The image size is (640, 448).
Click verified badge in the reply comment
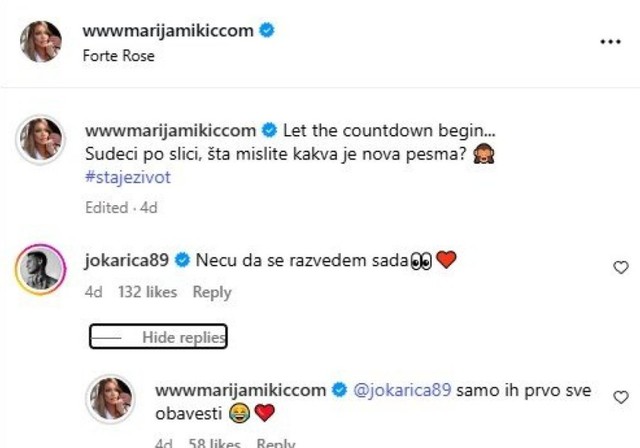click(x=339, y=390)
